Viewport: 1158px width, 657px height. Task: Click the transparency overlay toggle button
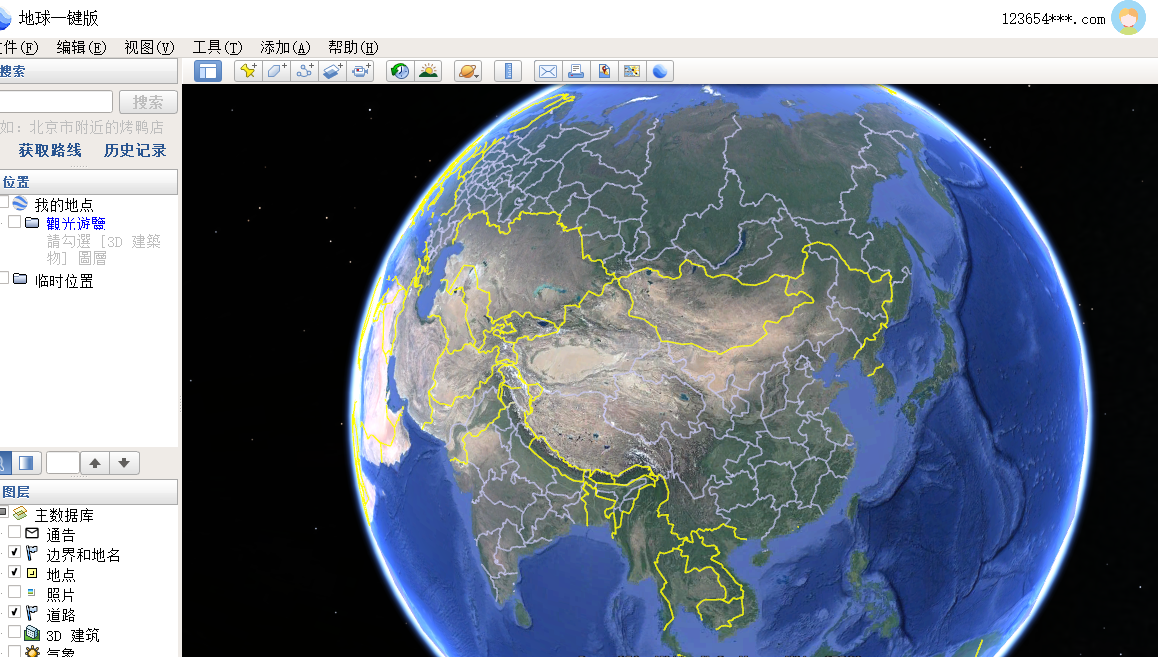26,463
